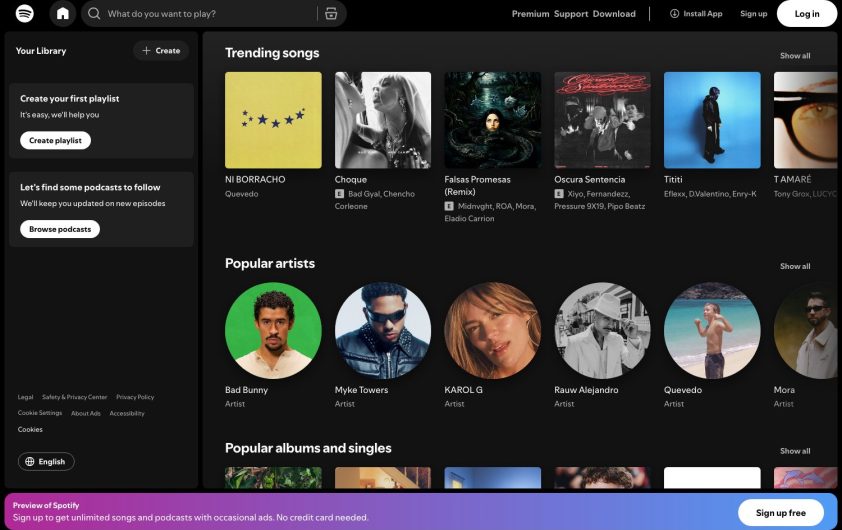Open the Support menu link
The height and width of the screenshot is (530, 842).
point(571,14)
